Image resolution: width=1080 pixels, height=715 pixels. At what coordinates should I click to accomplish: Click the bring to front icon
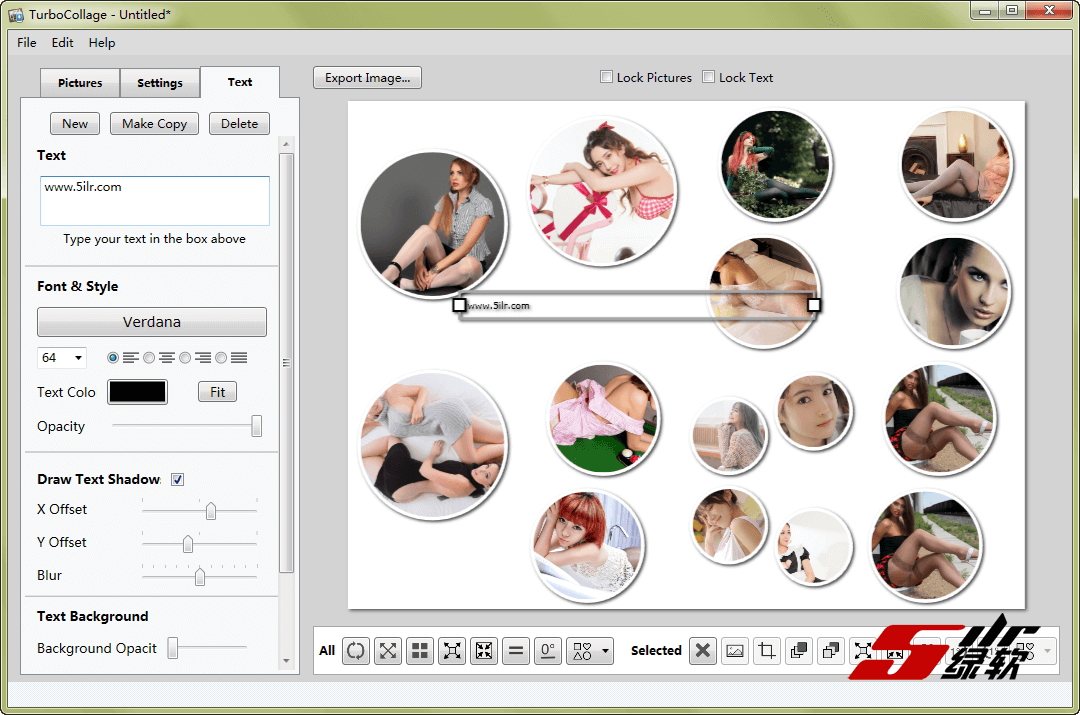pyautogui.click(x=799, y=651)
